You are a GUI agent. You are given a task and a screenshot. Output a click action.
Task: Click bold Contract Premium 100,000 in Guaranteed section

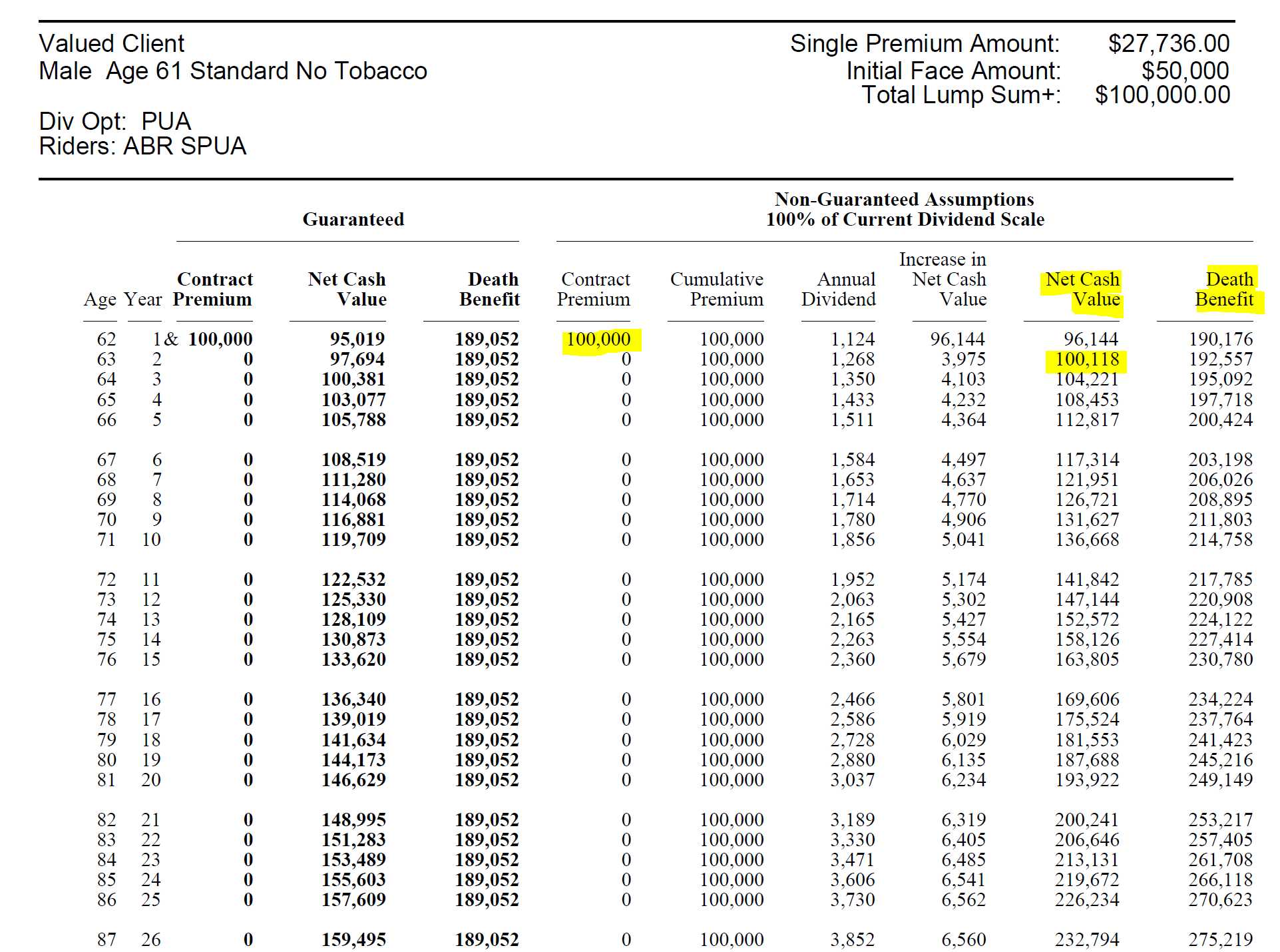point(220,339)
